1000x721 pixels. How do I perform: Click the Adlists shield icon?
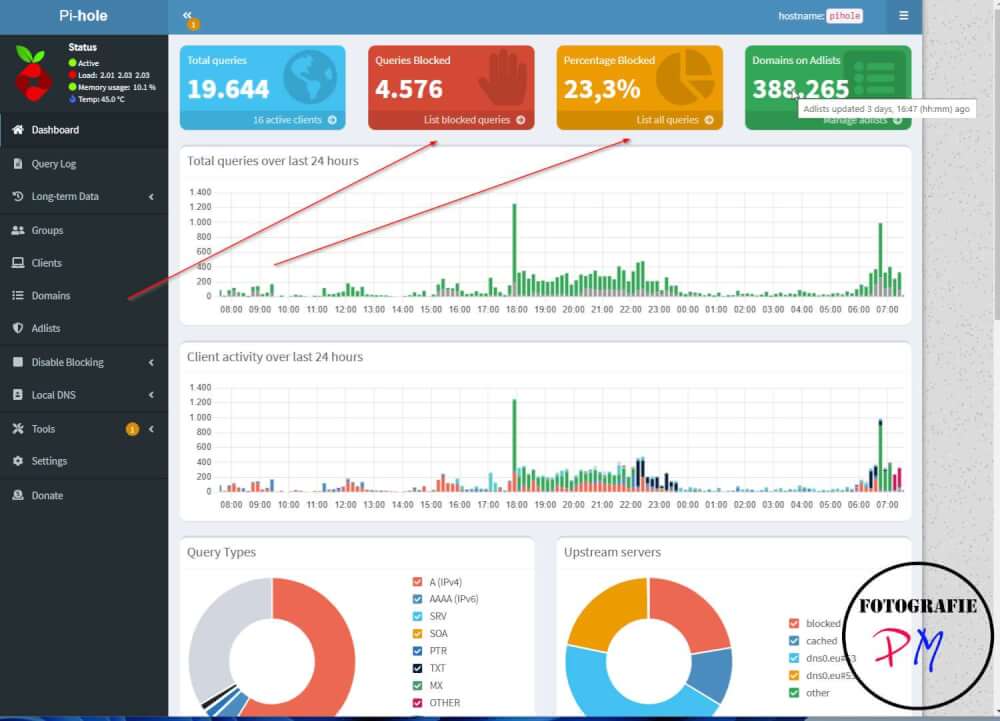pos(18,328)
